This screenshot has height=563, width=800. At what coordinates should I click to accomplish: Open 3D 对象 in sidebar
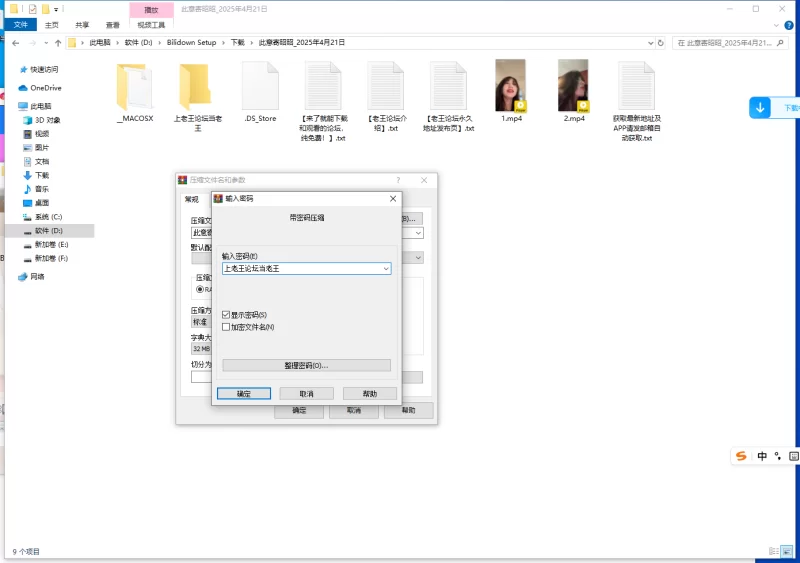pos(42,120)
